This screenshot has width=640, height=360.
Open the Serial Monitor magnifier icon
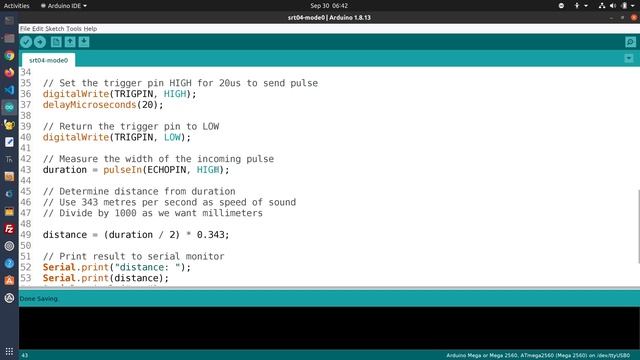tap(630, 42)
